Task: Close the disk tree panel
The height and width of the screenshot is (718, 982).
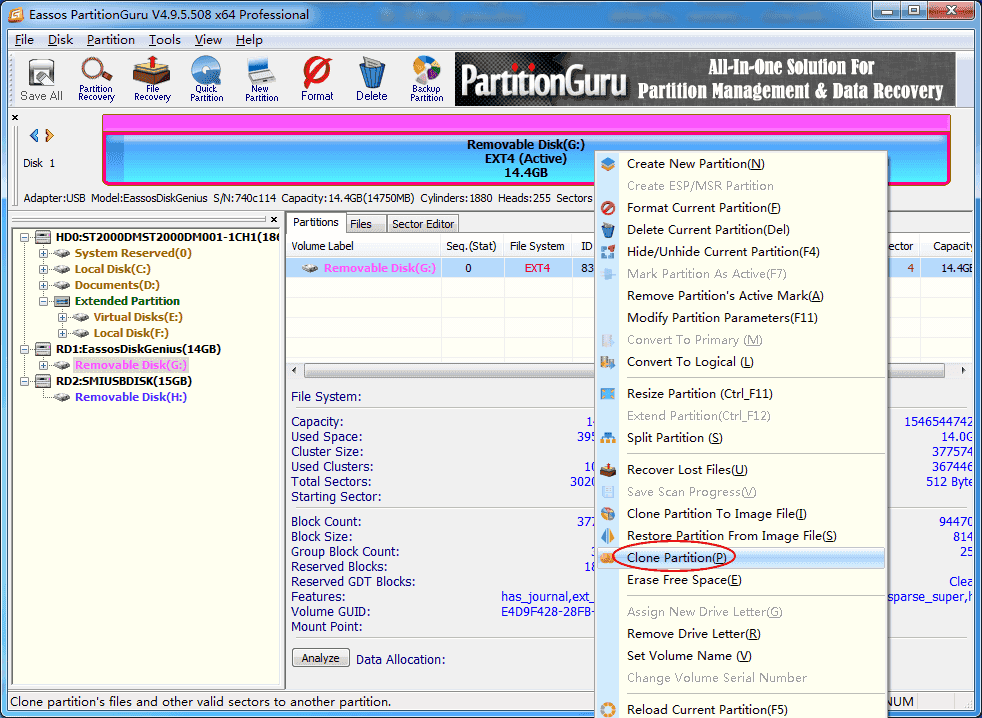Action: (274, 219)
